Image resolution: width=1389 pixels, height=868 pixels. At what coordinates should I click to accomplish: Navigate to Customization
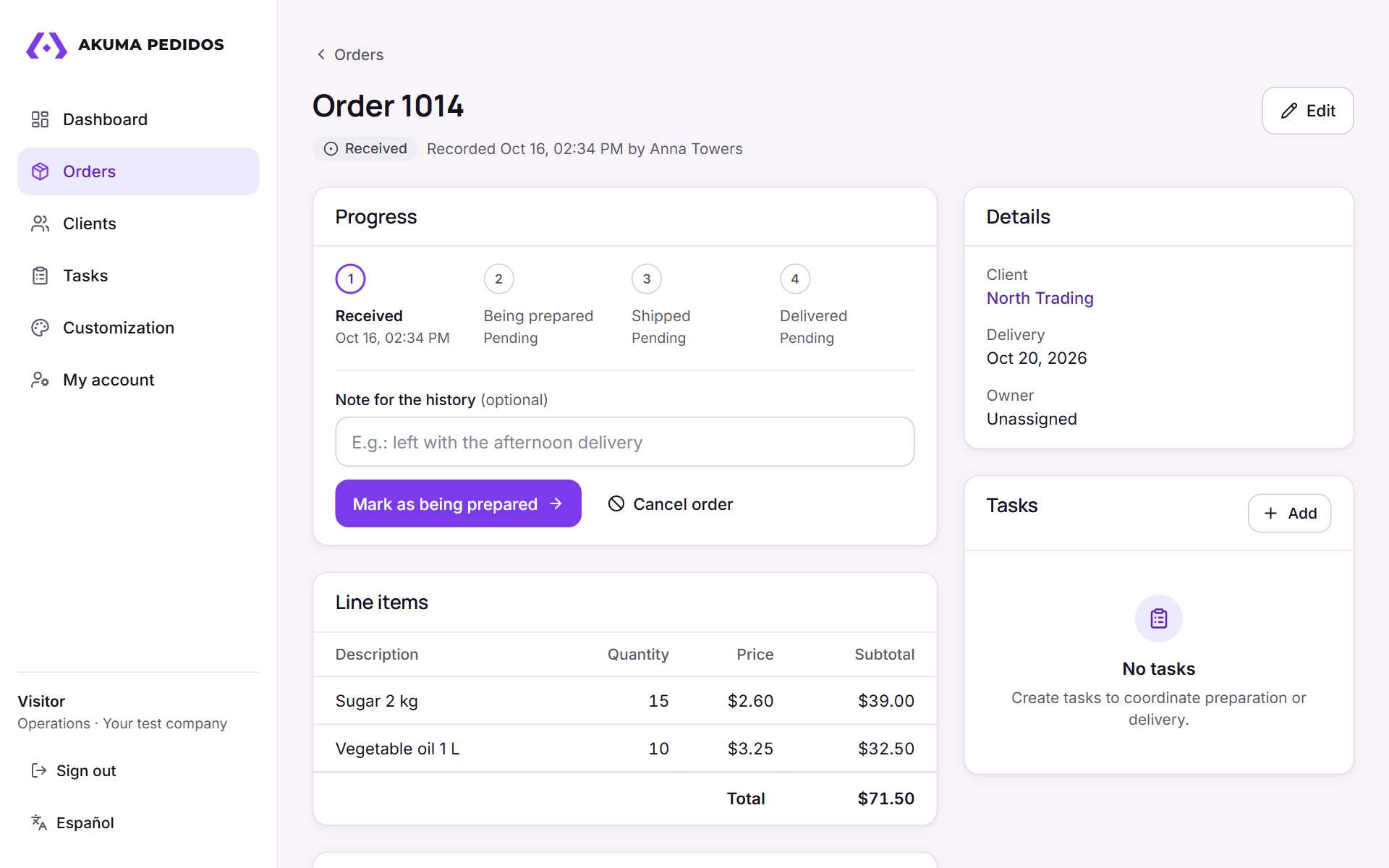tap(138, 328)
